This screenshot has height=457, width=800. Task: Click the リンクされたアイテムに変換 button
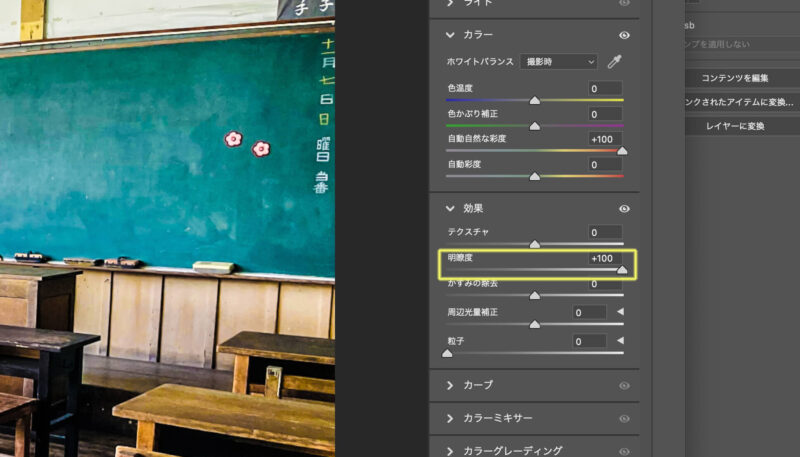[742, 102]
